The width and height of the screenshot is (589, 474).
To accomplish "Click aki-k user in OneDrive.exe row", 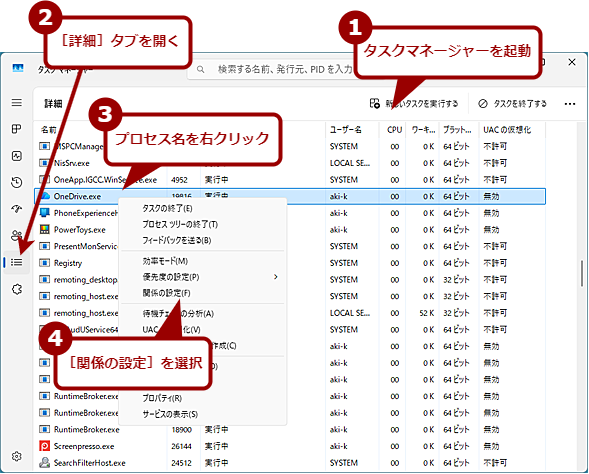I will 338,196.
